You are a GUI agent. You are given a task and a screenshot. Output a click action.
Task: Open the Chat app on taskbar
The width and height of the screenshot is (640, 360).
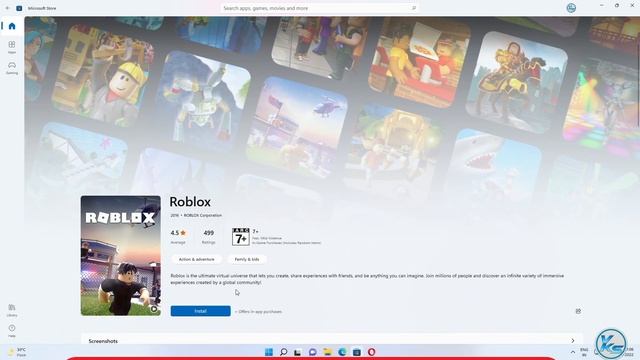click(x=313, y=352)
